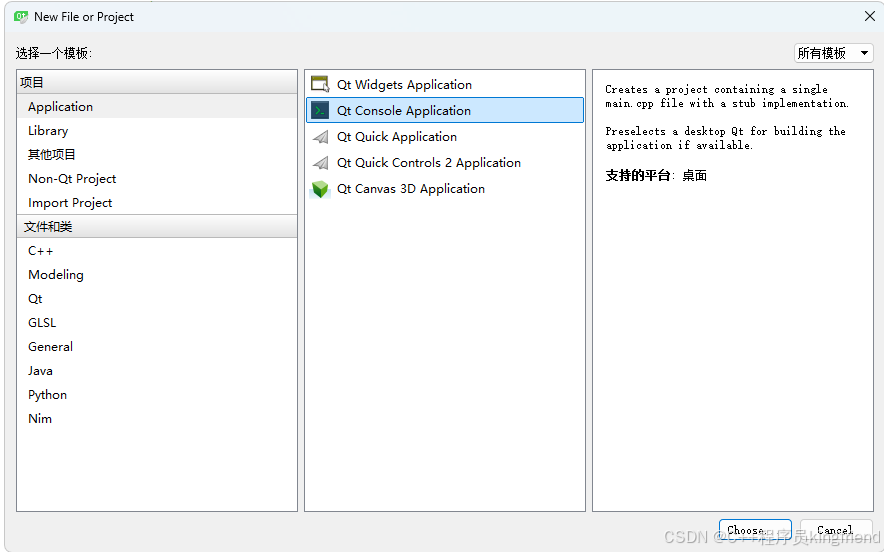Click the Qt Console Application terminal icon
Image resolution: width=884 pixels, height=552 pixels.
click(x=320, y=111)
